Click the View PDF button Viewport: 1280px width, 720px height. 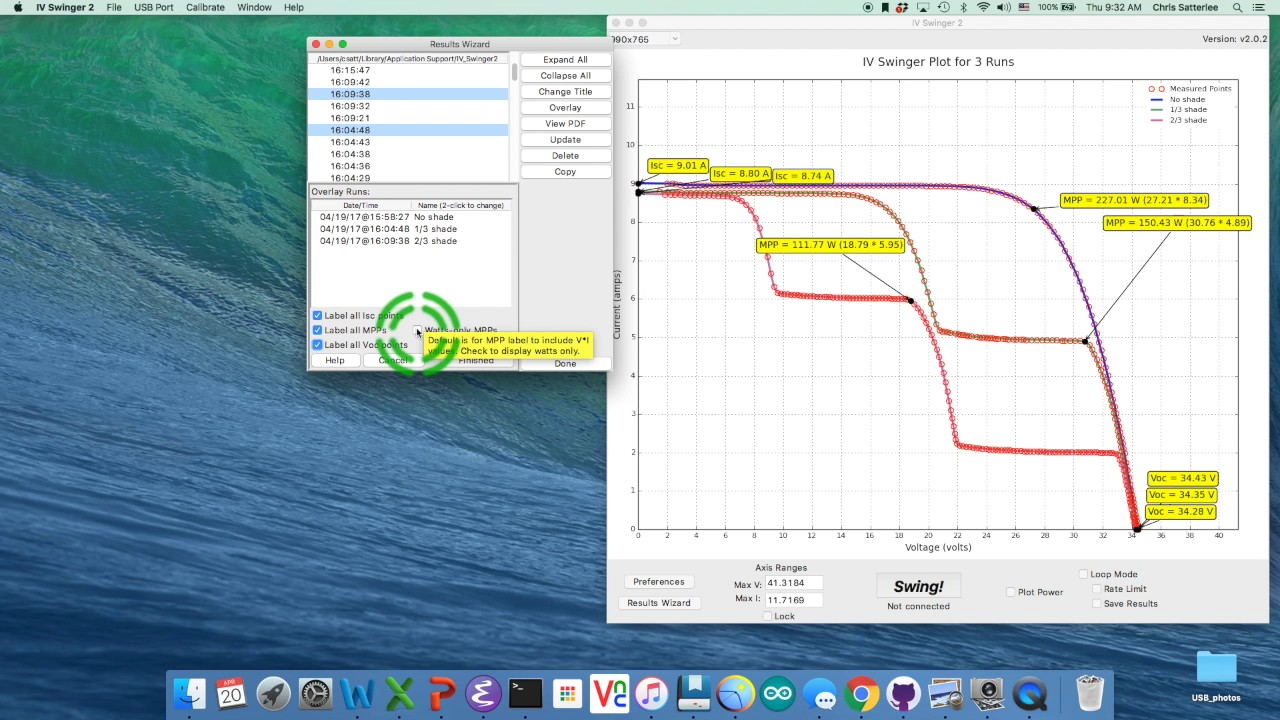565,124
